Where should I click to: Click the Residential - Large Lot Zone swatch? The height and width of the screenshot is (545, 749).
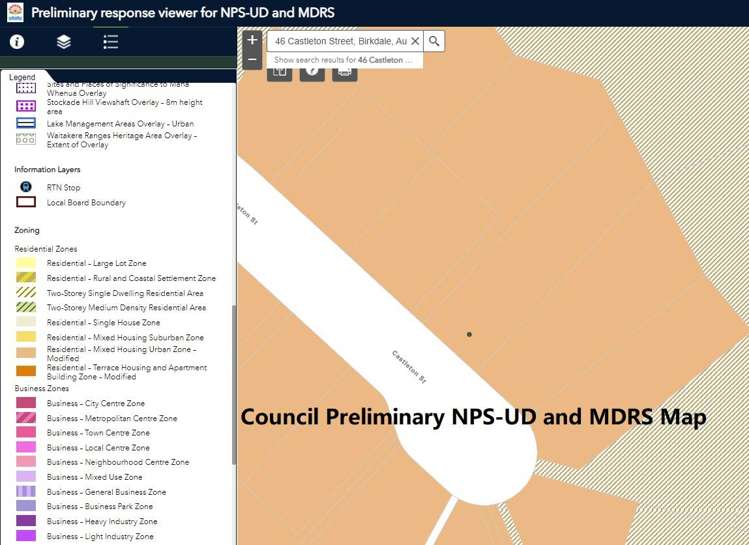[x=26, y=263]
